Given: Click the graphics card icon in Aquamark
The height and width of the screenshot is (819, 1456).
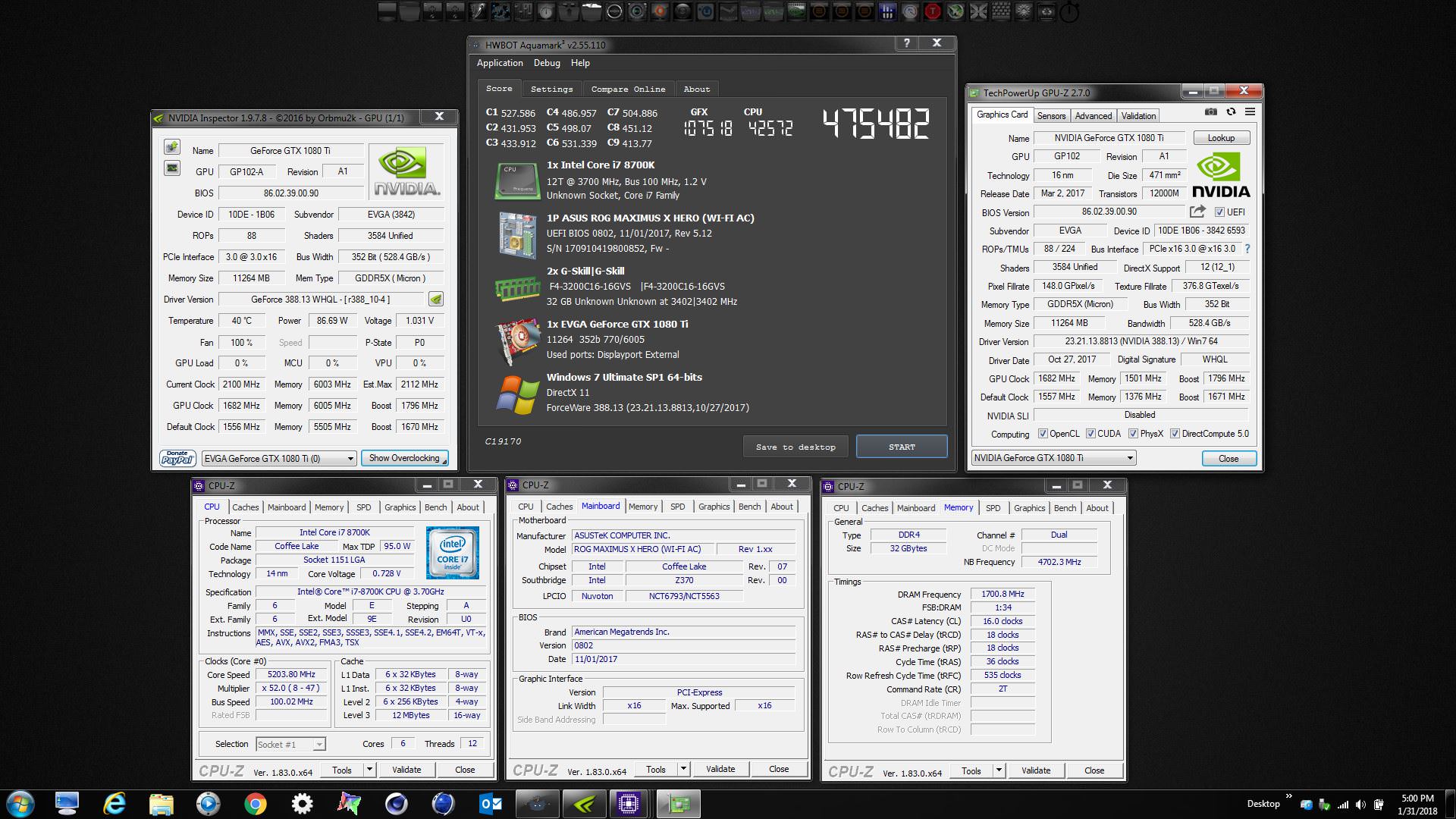Looking at the screenshot, I should (x=516, y=341).
